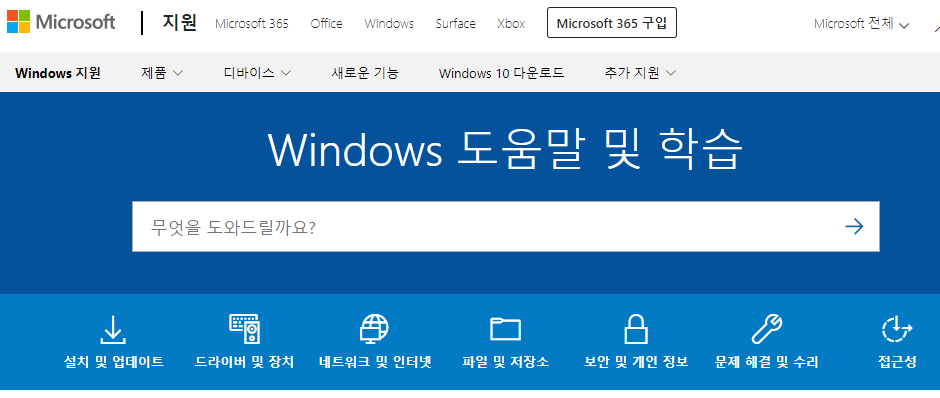
Task: Open the Windows 지원 link
Action: pyautogui.click(x=58, y=73)
